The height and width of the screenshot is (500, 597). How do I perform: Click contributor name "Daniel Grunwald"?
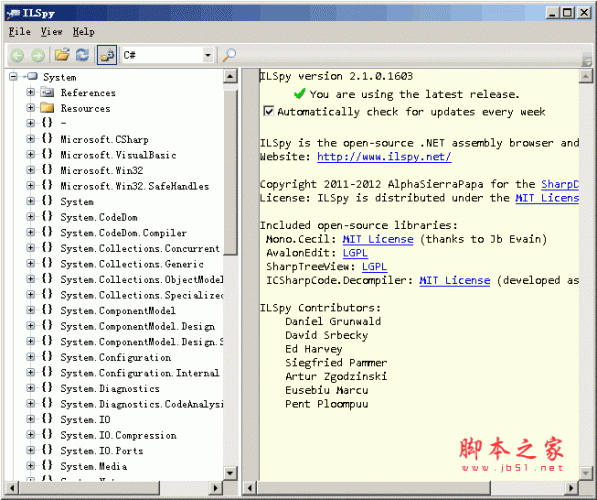tap(333, 321)
